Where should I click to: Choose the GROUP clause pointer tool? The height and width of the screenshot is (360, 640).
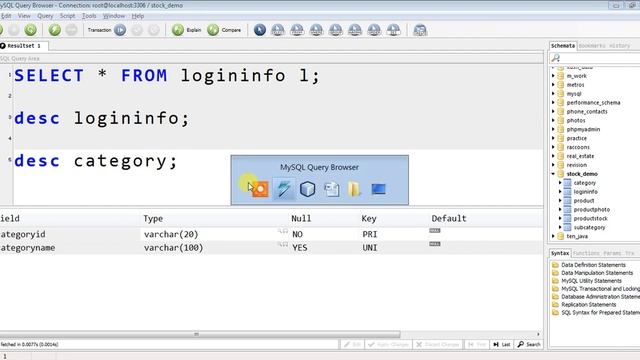(336, 30)
